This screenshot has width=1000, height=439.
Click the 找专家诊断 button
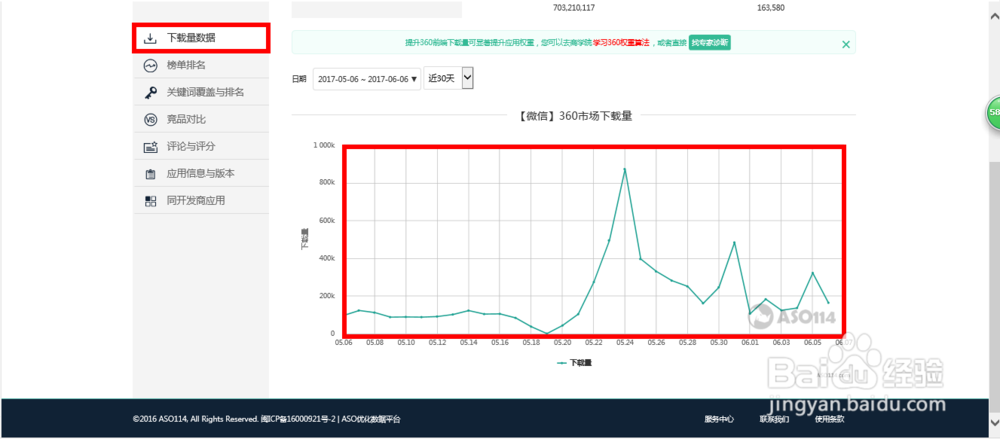(x=709, y=43)
